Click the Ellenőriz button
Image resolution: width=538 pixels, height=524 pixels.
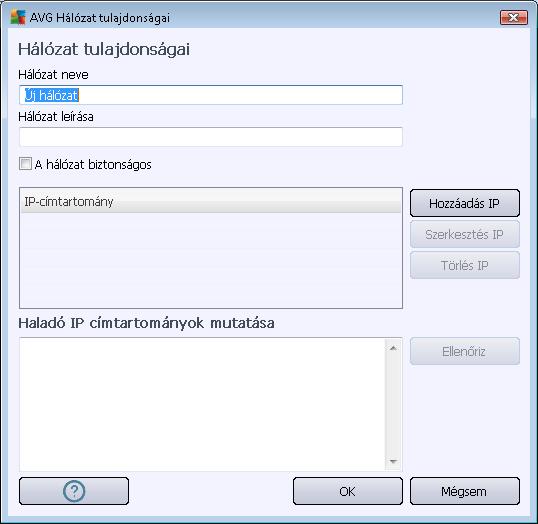pos(465,351)
